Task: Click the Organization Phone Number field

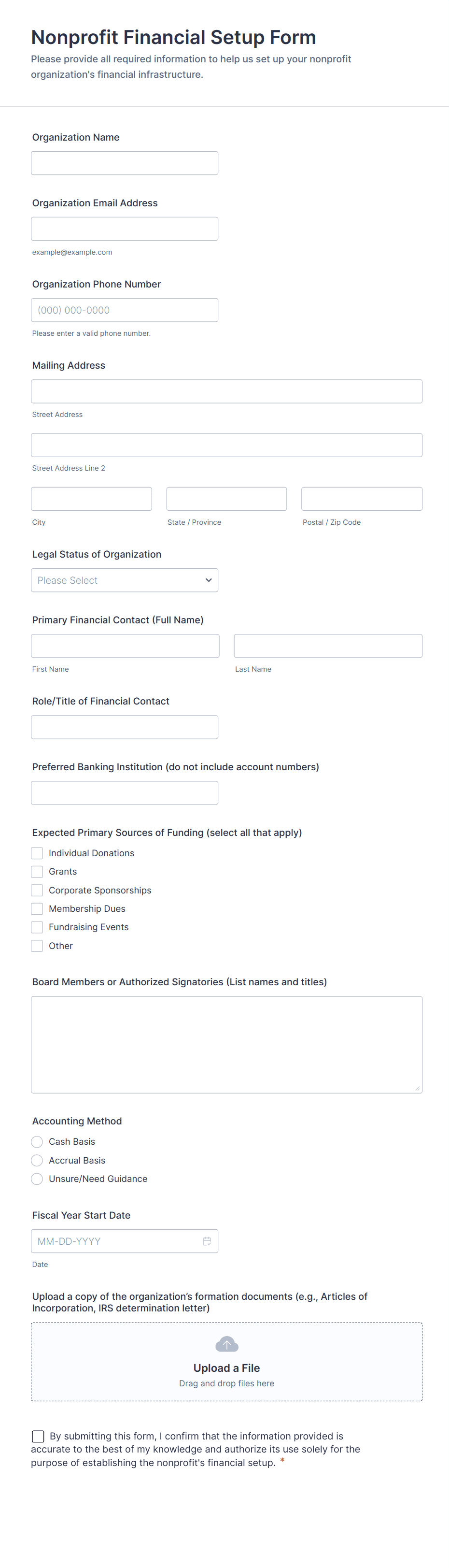Action: [x=125, y=310]
